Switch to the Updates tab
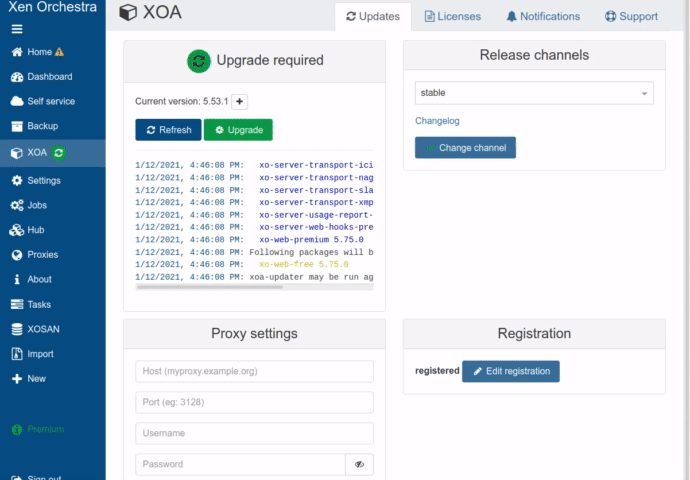690x480 pixels. pos(373,17)
